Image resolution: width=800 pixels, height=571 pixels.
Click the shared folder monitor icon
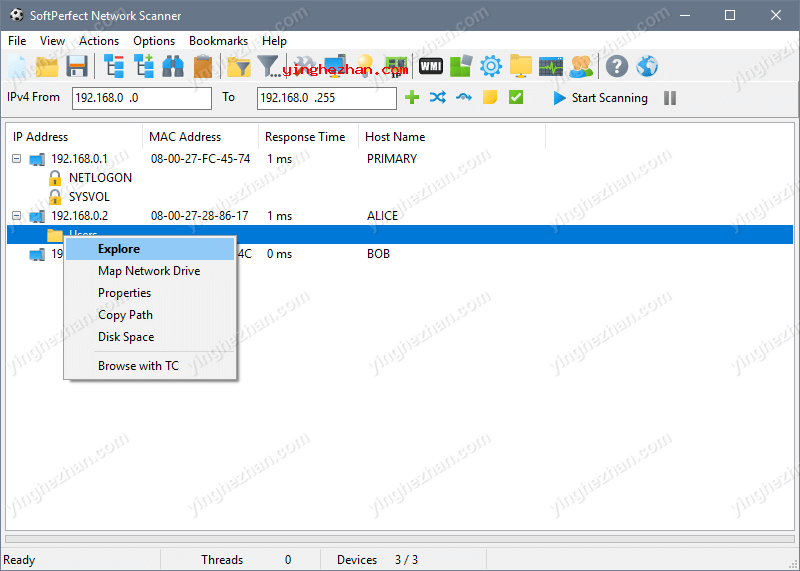coord(520,66)
